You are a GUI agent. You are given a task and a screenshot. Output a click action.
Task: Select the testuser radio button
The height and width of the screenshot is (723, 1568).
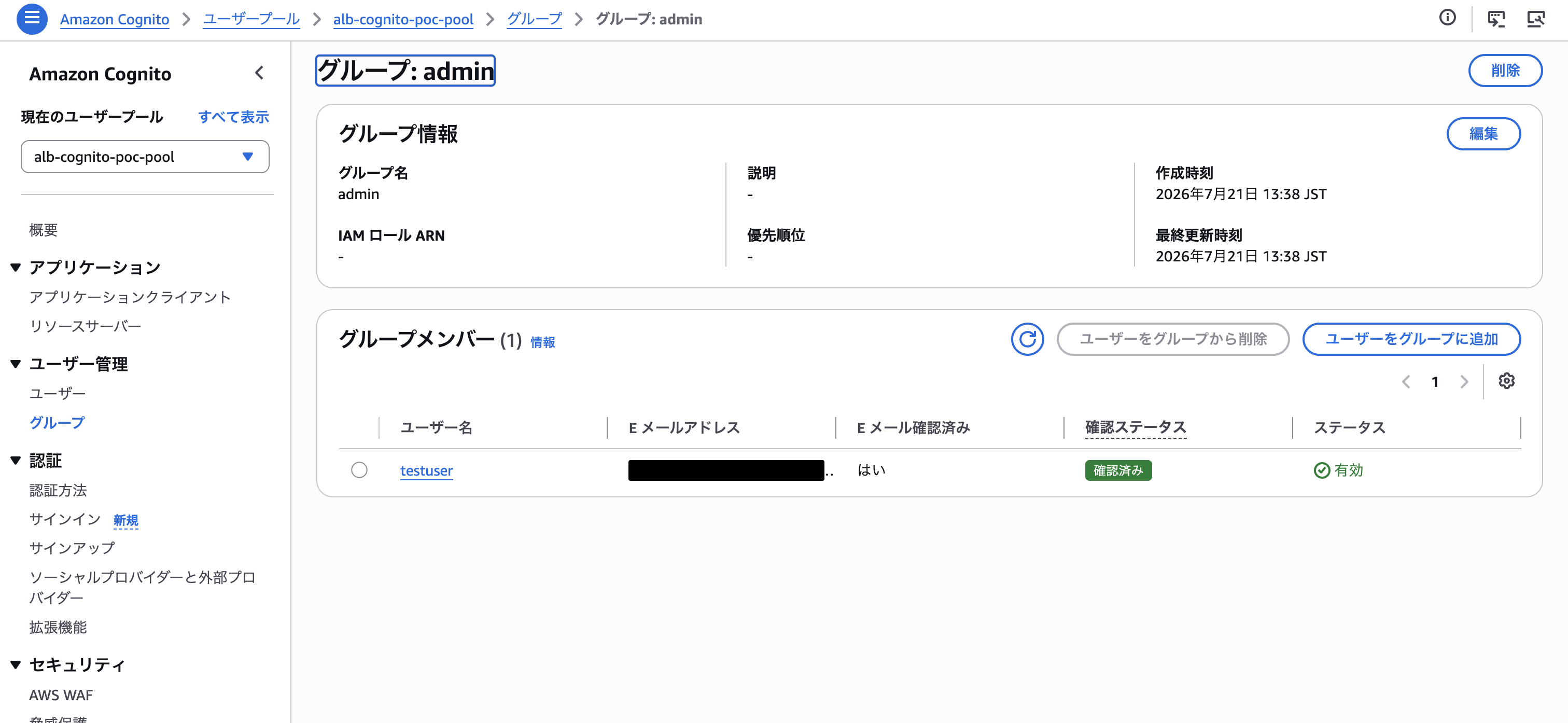point(359,470)
